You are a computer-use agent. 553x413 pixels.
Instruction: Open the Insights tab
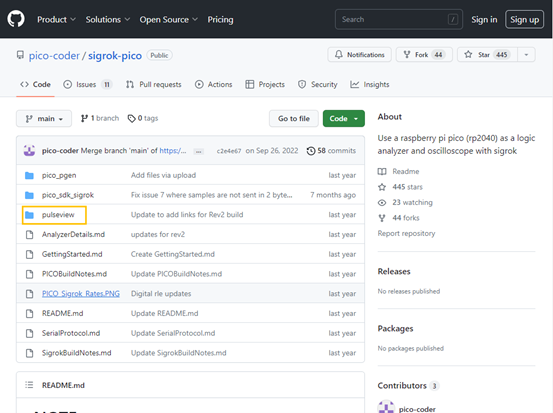click(x=370, y=84)
